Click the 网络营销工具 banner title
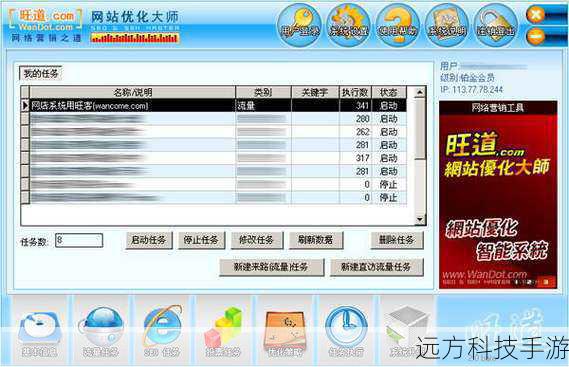Screen dimensions: 569x367 tap(498, 107)
